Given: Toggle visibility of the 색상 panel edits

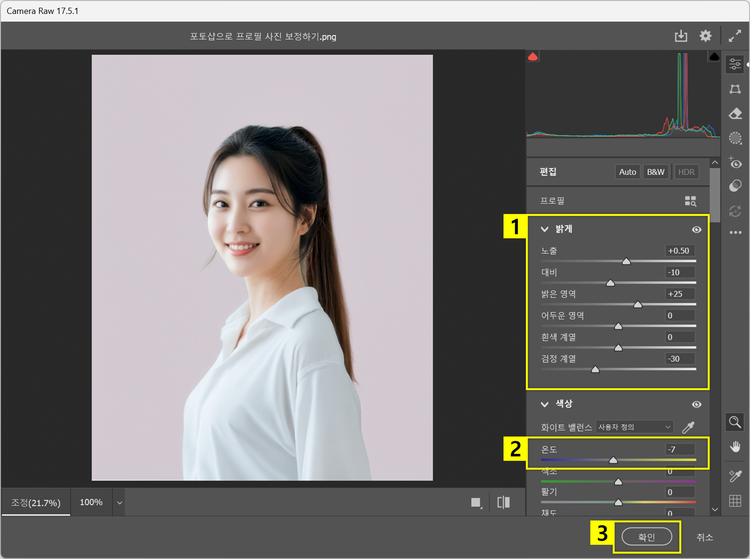Looking at the screenshot, I should tap(696, 404).
